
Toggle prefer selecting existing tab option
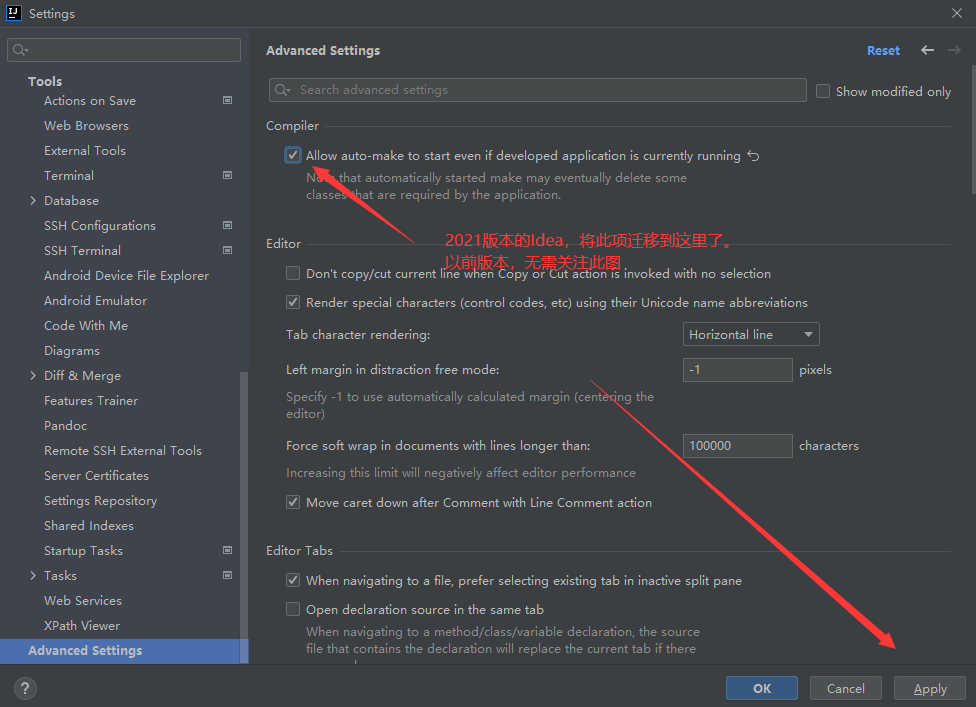point(293,580)
